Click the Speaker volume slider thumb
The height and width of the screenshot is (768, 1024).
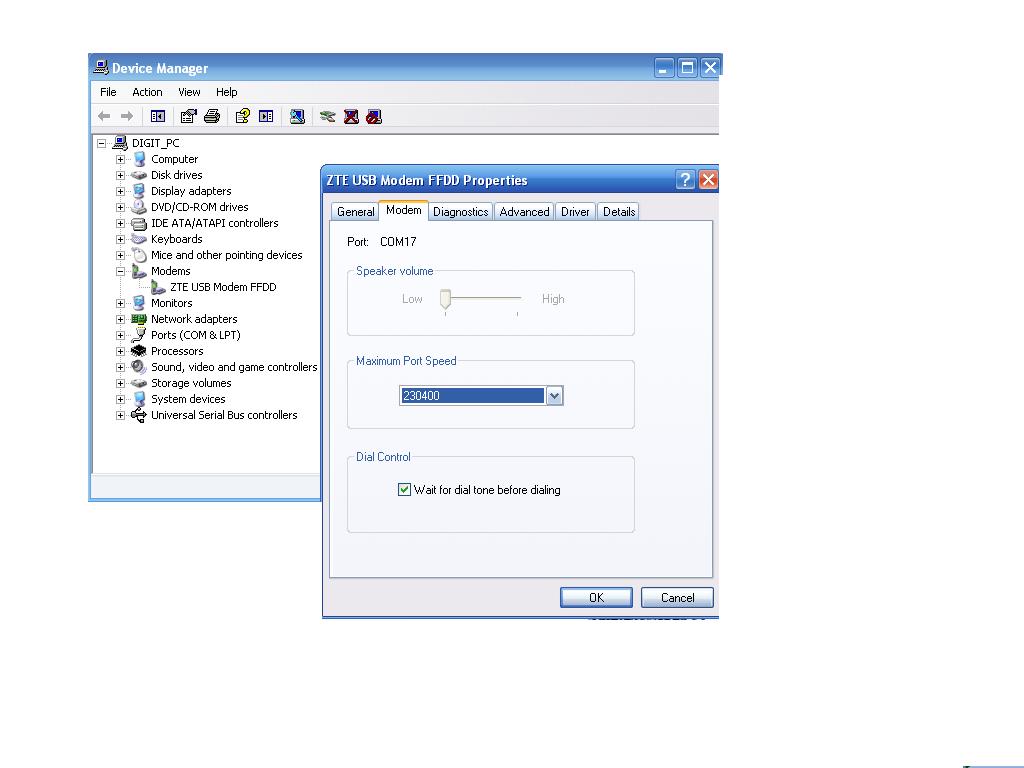[x=445, y=299]
